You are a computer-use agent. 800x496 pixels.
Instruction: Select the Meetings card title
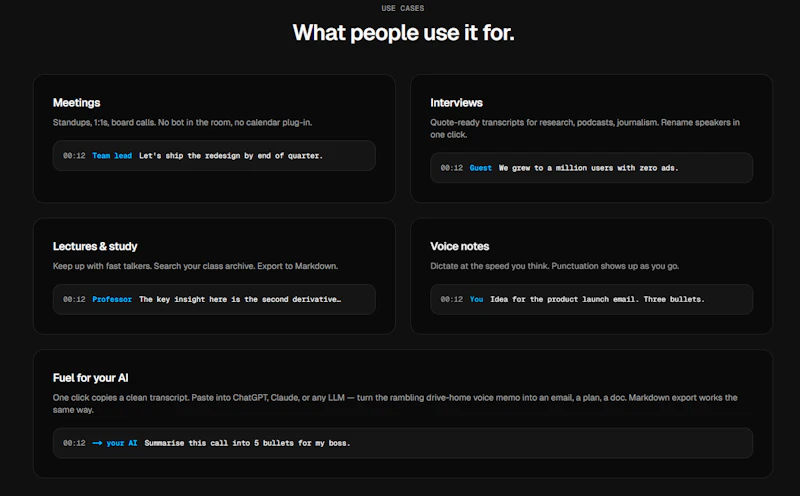[77, 103]
